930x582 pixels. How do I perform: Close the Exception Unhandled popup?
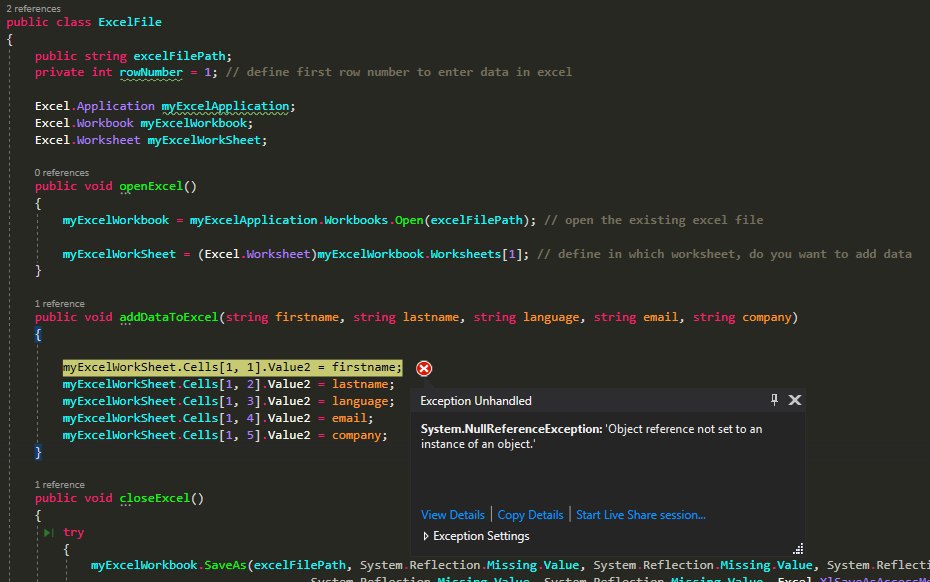point(795,400)
